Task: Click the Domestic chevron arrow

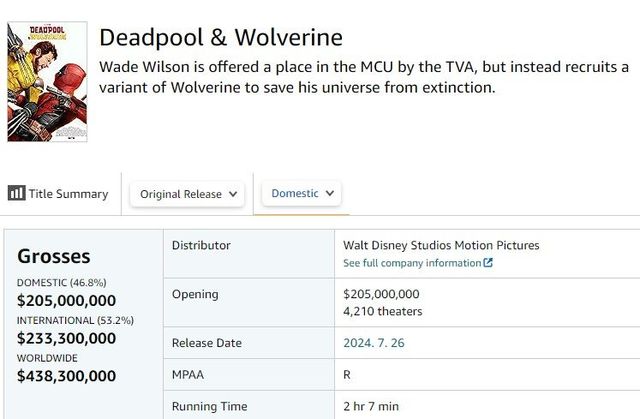Action: click(x=330, y=193)
